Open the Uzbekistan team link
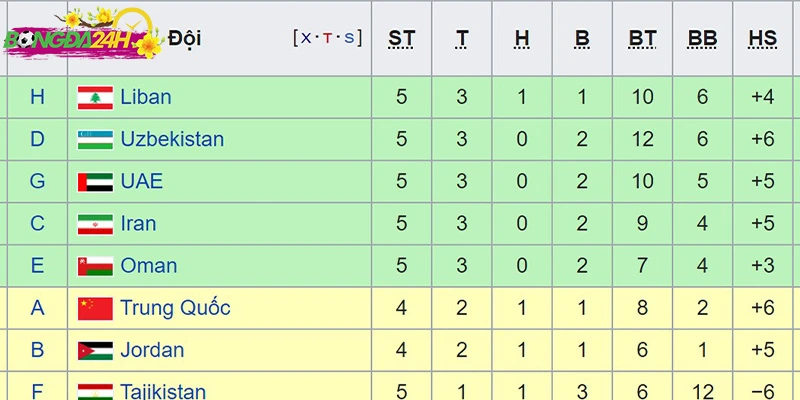Image resolution: width=800 pixels, height=400 pixels. point(172,139)
